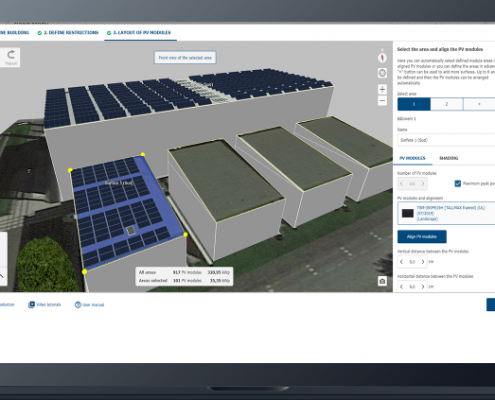This screenshot has width=495, height=400.
Task: Open the Video tutorials link
Action: (x=44, y=305)
